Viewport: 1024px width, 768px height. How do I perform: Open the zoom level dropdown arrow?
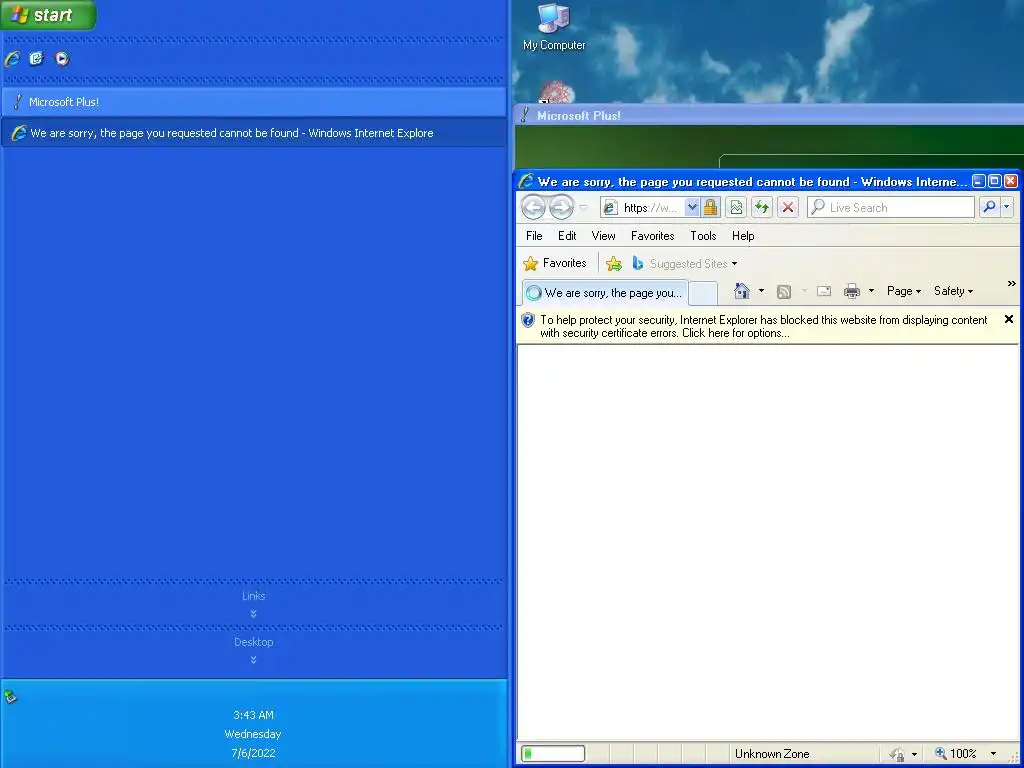[993, 754]
